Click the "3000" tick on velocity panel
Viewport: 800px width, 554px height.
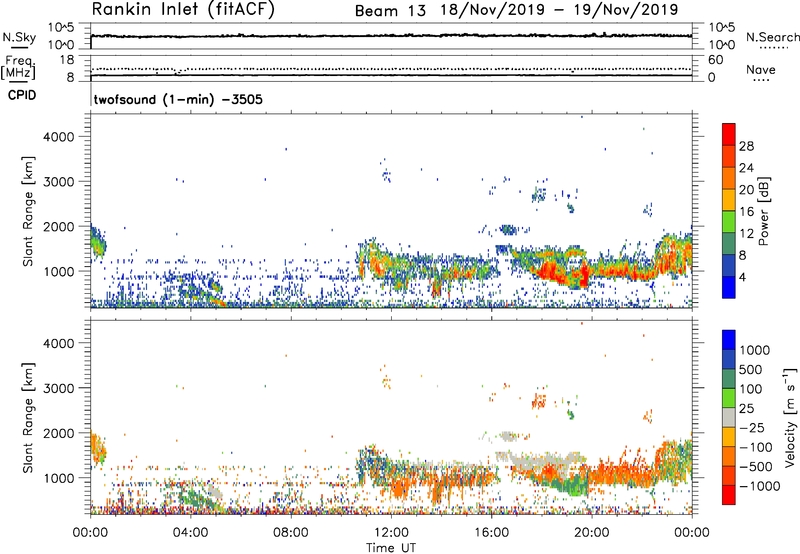coord(59,388)
